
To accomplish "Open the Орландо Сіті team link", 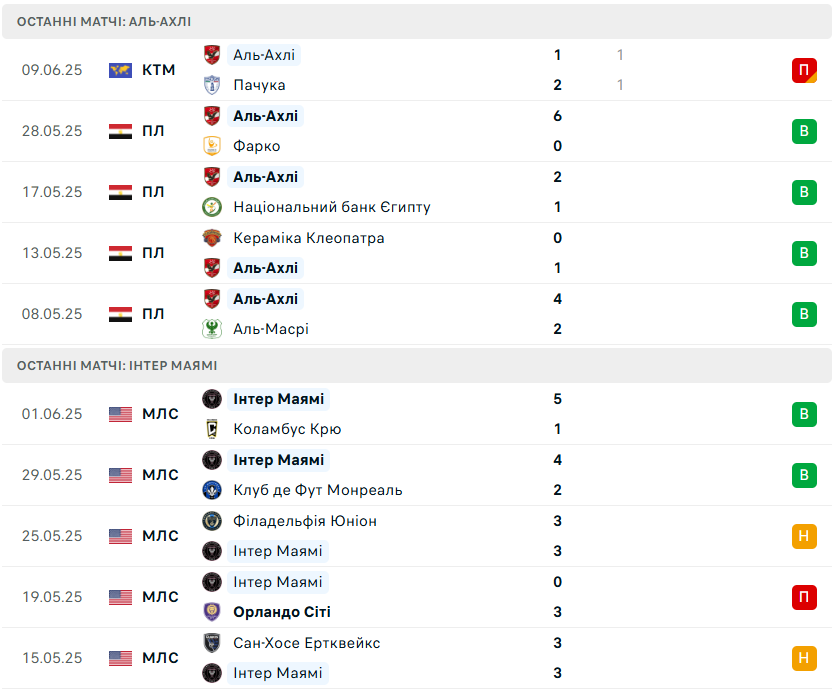I will click(x=282, y=612).
